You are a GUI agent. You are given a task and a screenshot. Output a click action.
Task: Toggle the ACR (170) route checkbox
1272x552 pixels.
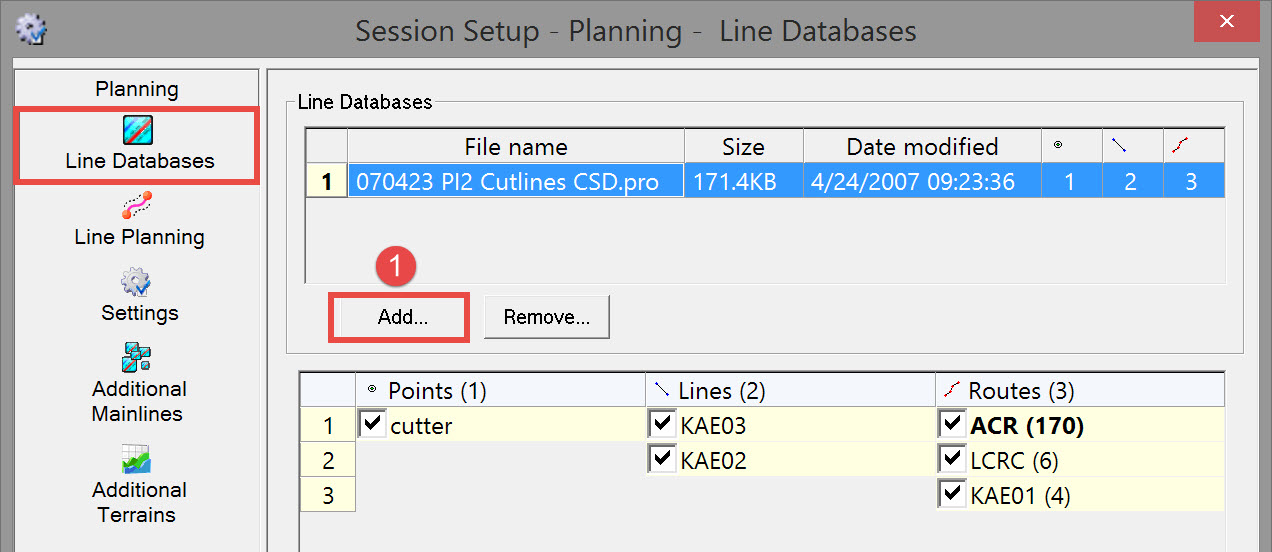951,424
